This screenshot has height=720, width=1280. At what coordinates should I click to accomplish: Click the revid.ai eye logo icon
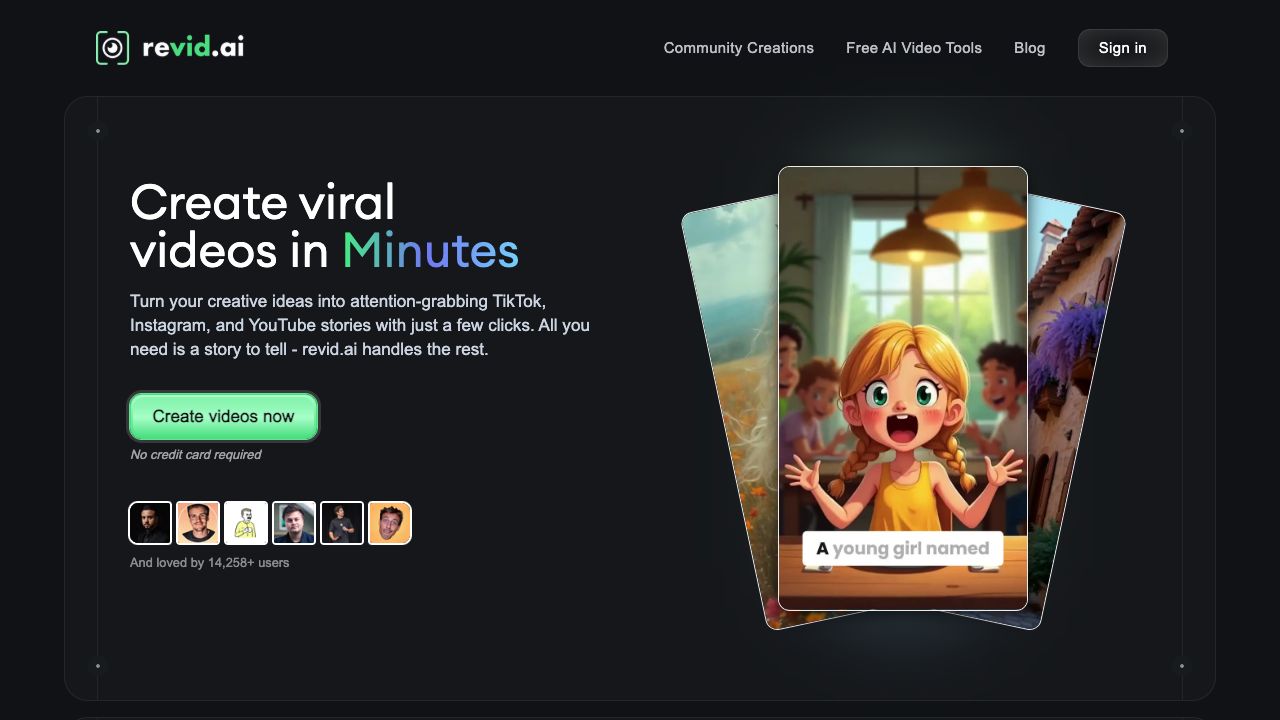tap(113, 48)
